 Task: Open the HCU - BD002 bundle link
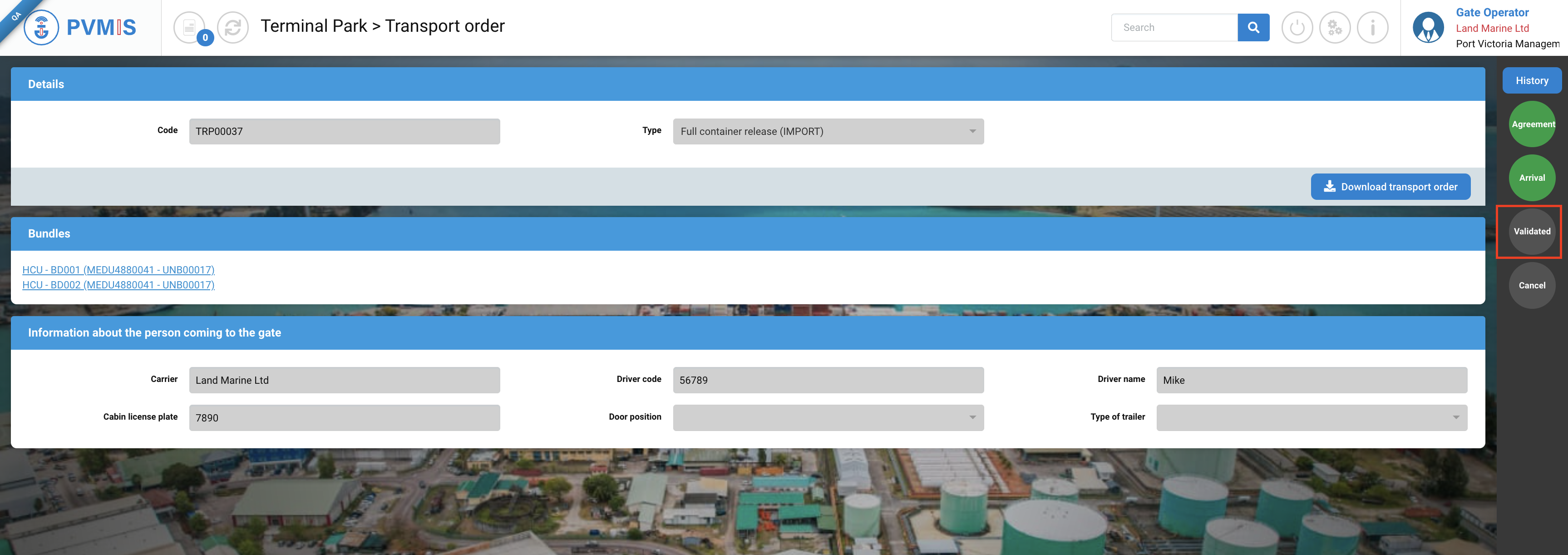tap(118, 285)
